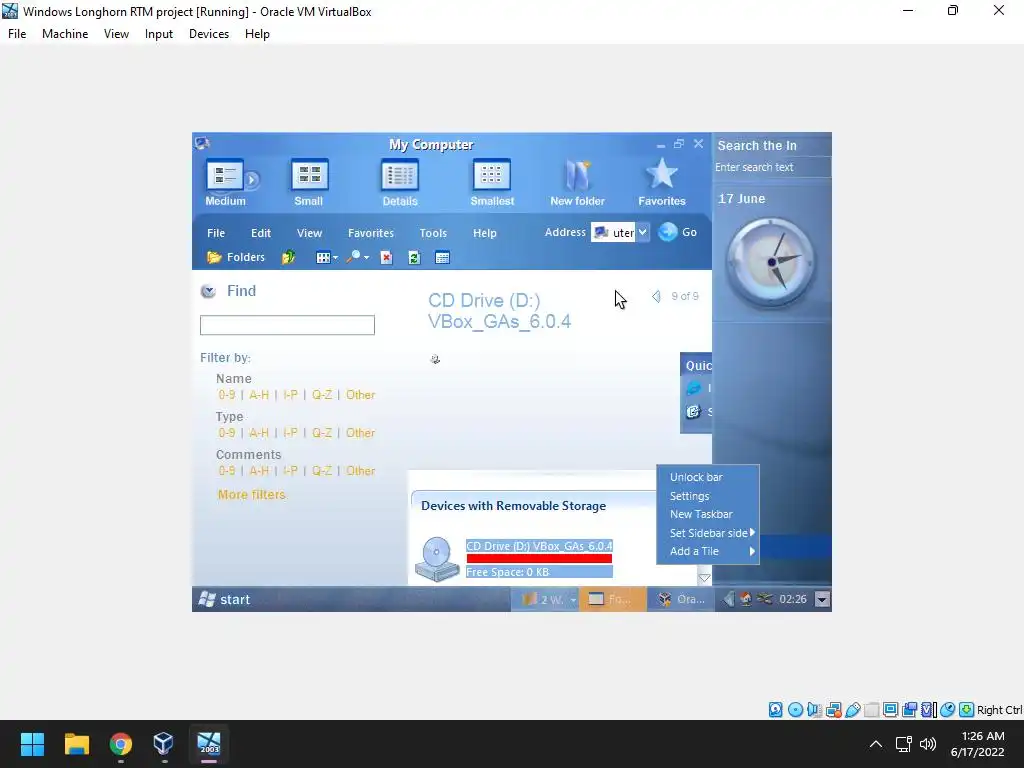This screenshot has width=1024, height=768.
Task: Click the mouse integration status icon
Action: click(x=948, y=710)
